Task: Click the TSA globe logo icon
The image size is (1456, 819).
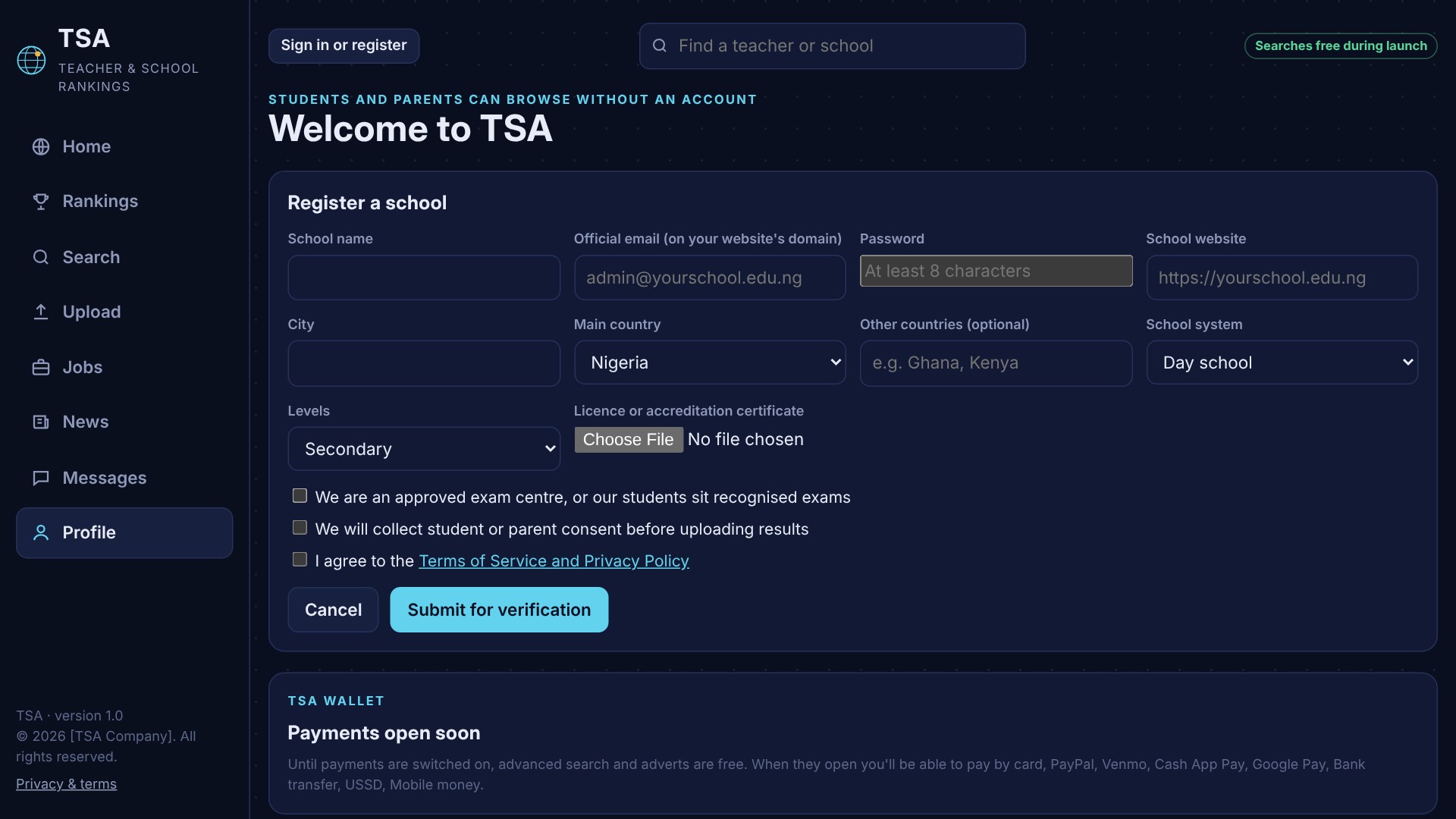Action: (x=31, y=61)
